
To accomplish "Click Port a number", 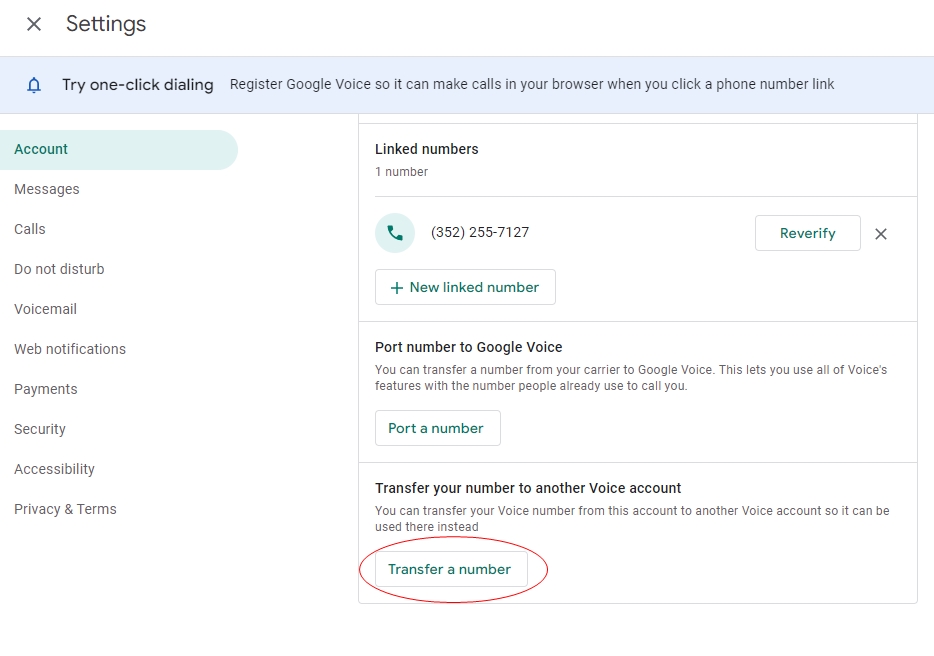I will 437,427.
